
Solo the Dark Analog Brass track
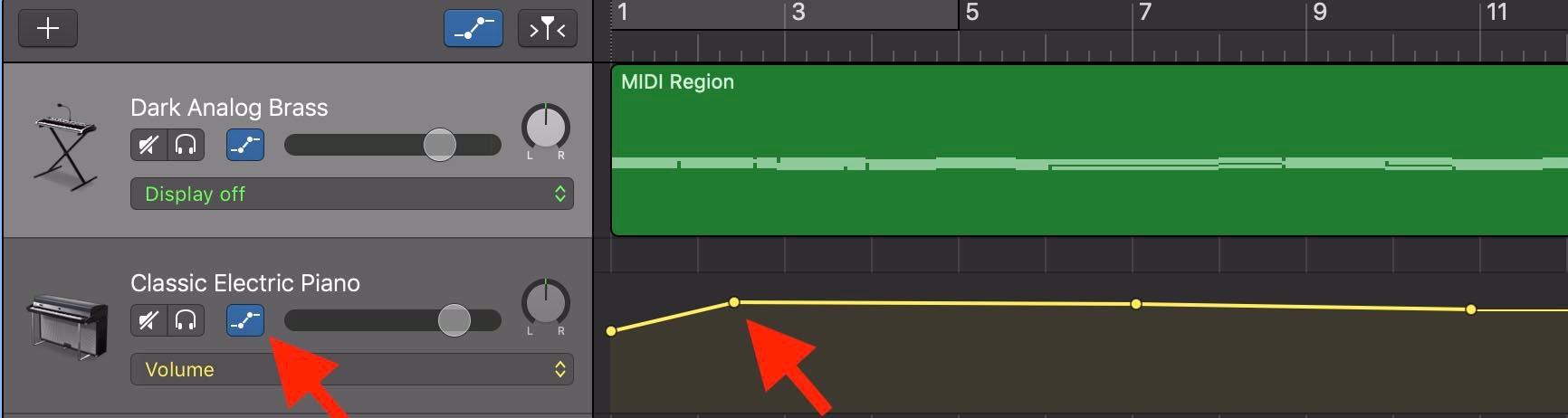pyautogui.click(x=186, y=145)
